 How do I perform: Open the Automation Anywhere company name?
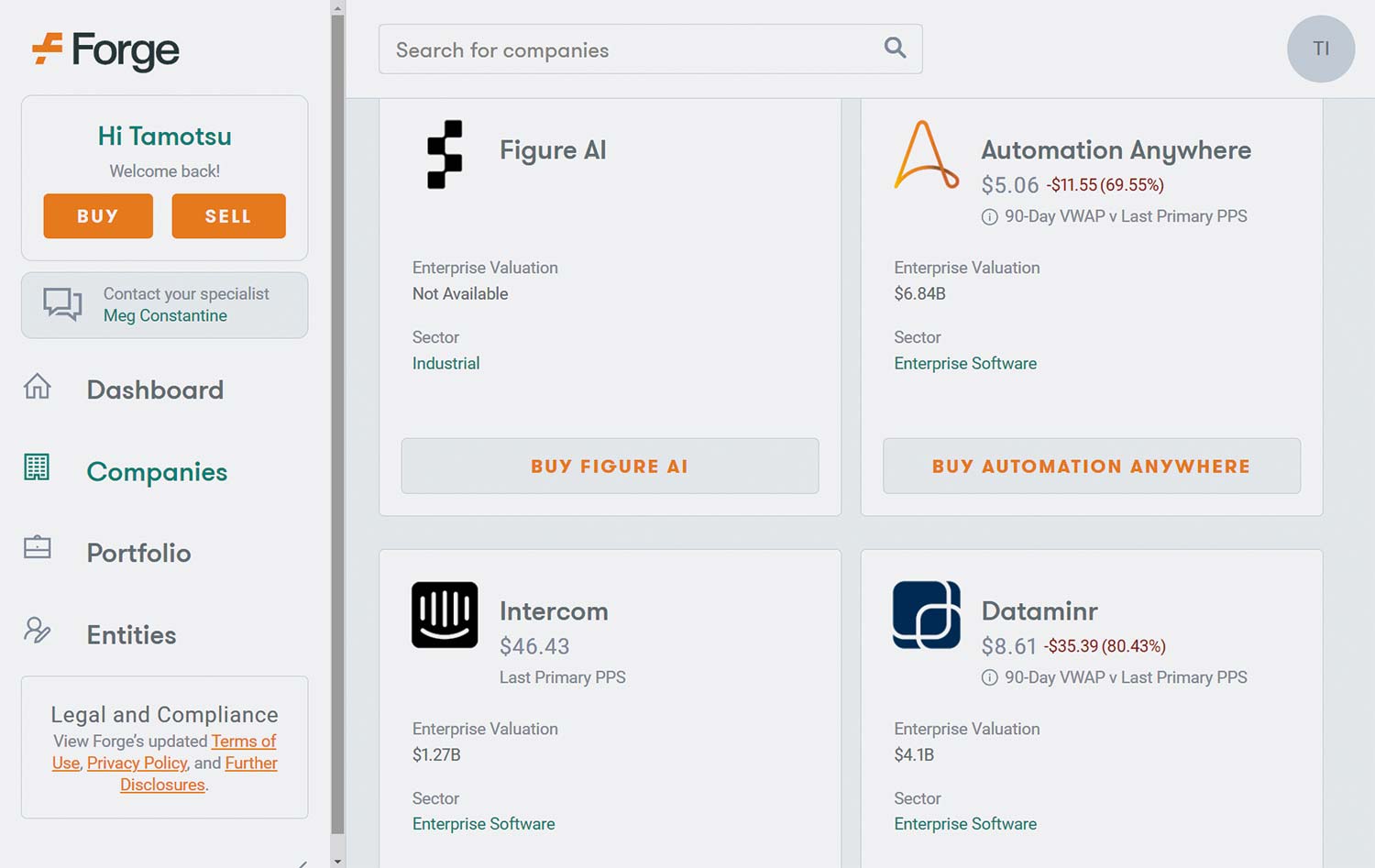[x=1116, y=149]
